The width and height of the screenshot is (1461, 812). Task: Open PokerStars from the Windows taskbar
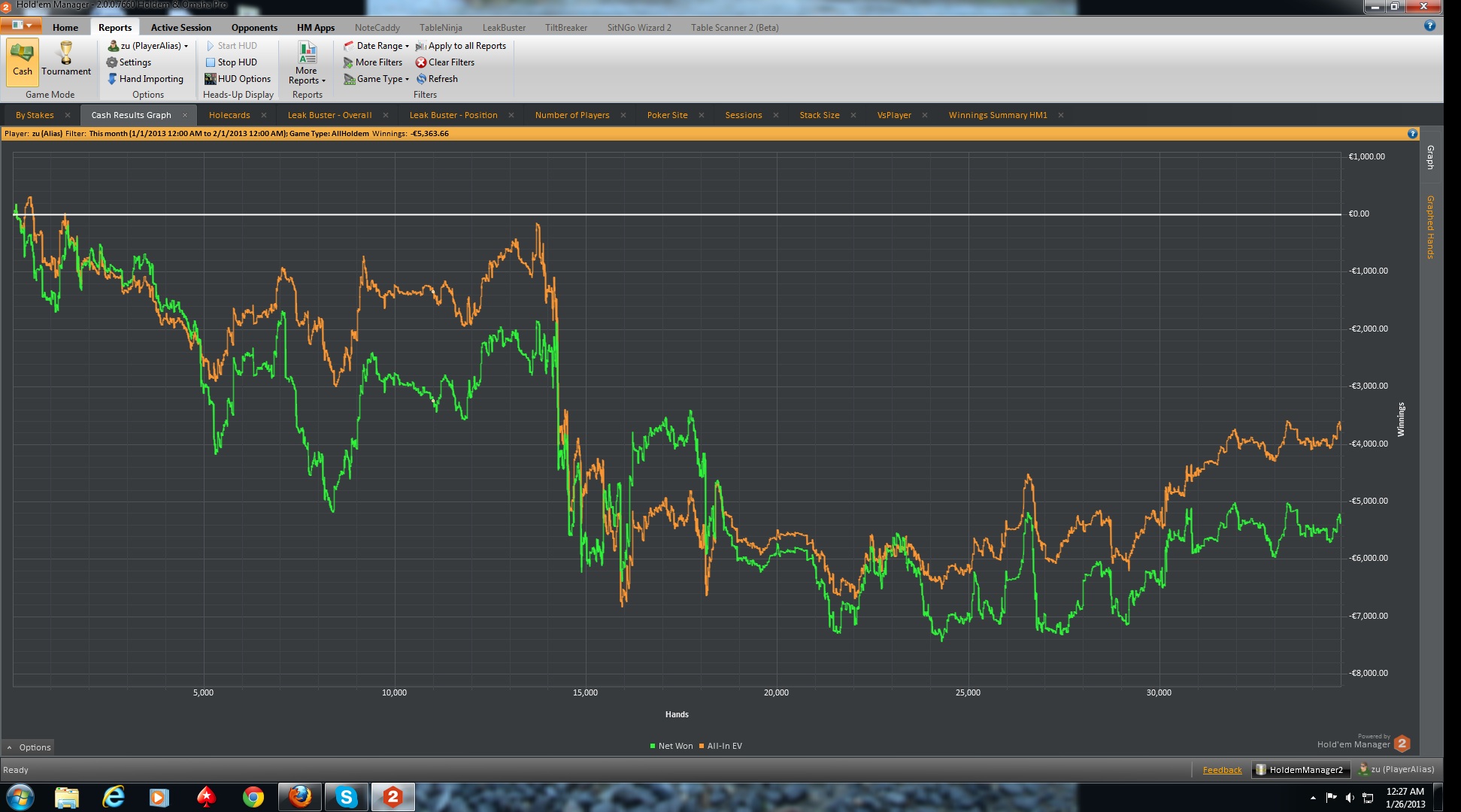point(206,797)
